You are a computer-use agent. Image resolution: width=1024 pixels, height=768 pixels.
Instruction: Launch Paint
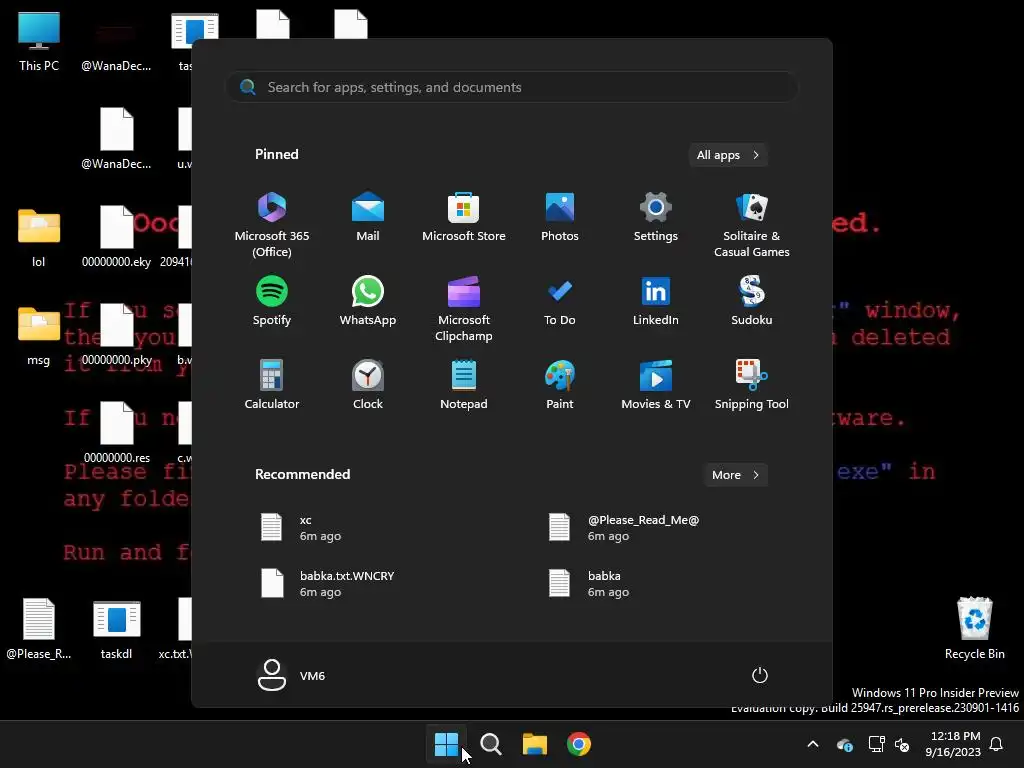pos(560,385)
